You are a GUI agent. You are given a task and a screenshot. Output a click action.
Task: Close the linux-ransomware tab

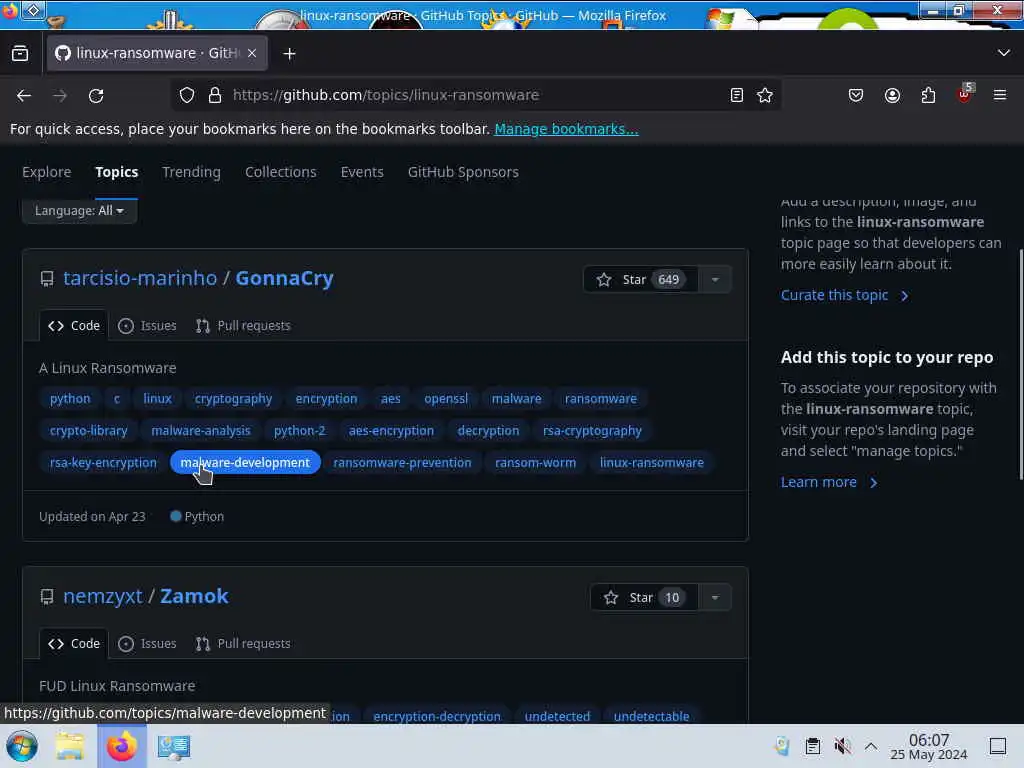point(252,54)
